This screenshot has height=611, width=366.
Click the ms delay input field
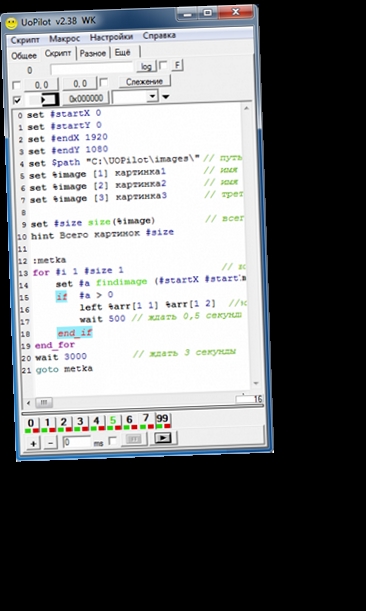pyautogui.click(x=77, y=442)
